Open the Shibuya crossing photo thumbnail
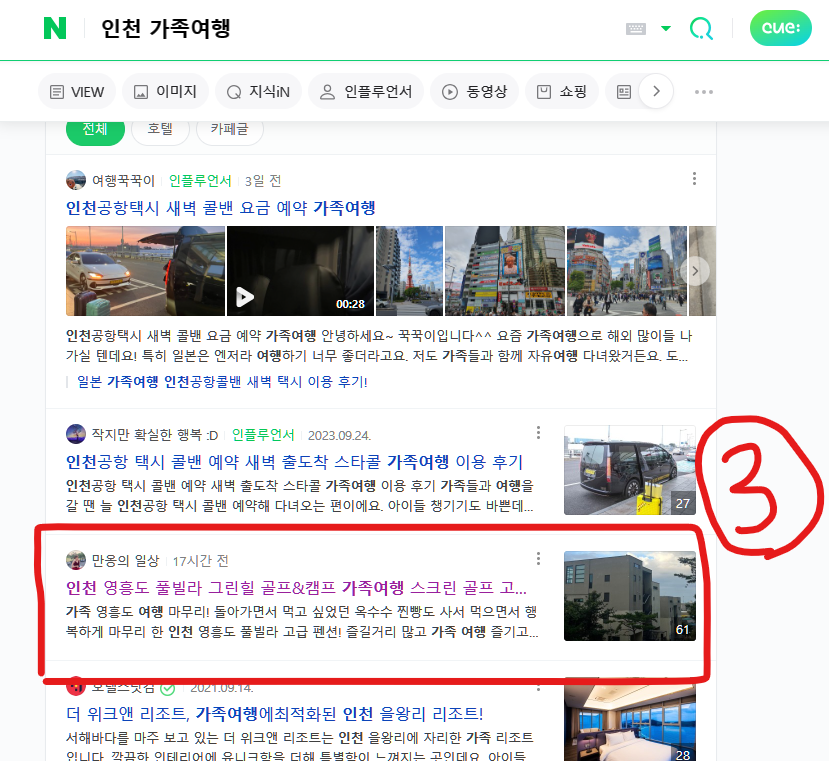The image size is (829, 761). pyautogui.click(x=627, y=271)
